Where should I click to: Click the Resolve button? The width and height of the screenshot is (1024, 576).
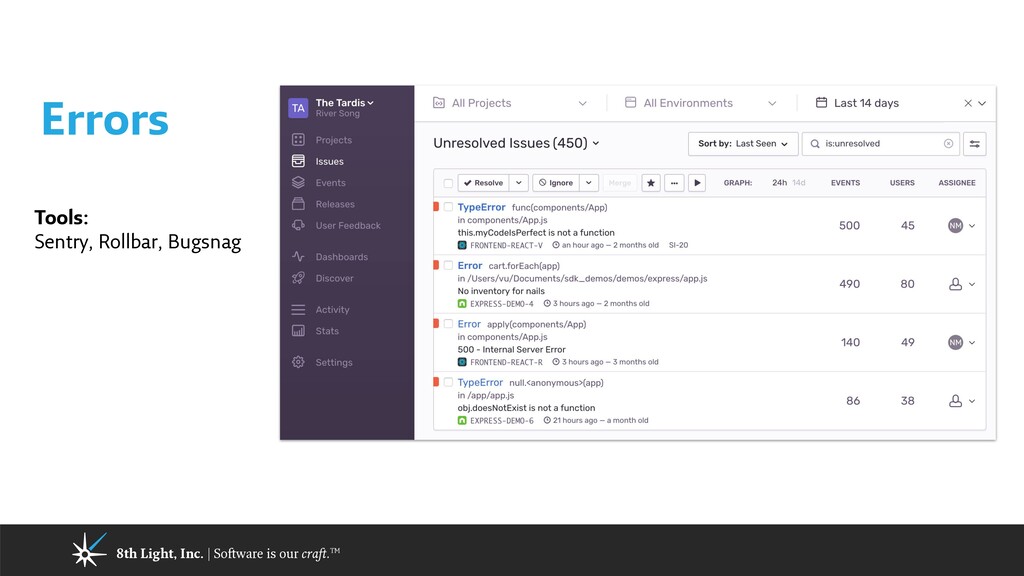[483, 183]
